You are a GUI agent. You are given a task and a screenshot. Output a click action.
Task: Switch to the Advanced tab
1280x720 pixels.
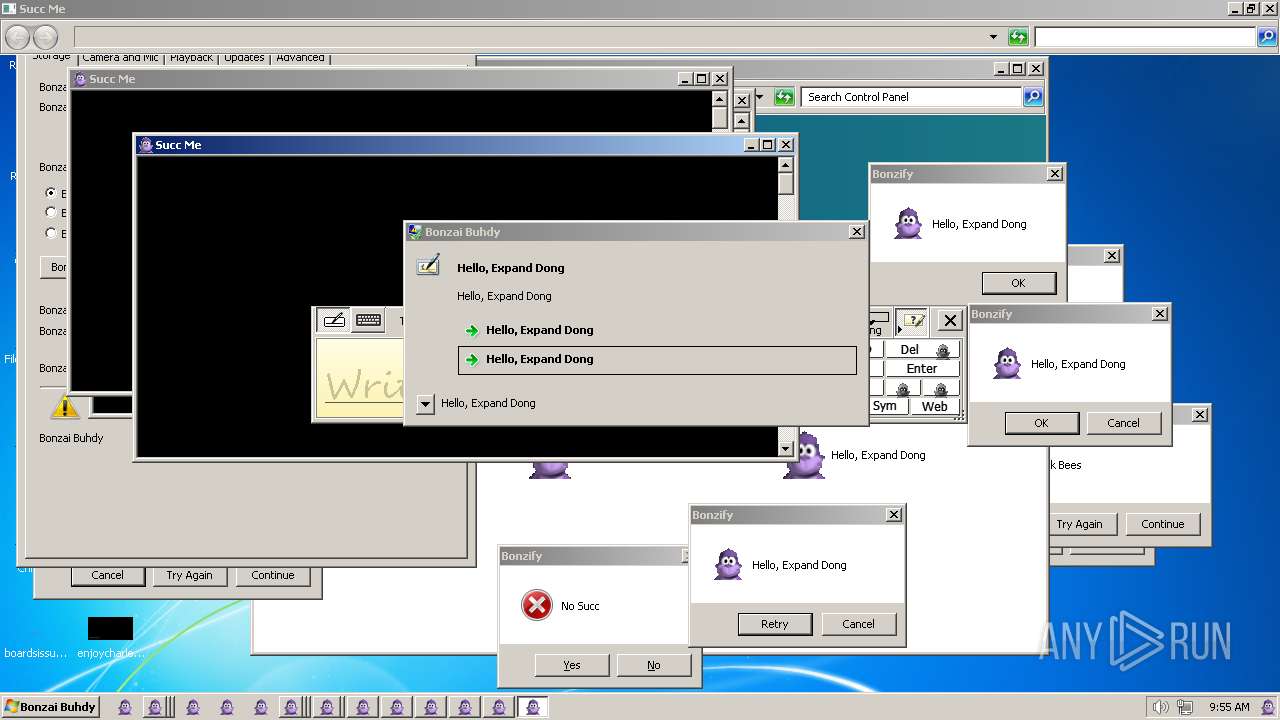[x=300, y=58]
